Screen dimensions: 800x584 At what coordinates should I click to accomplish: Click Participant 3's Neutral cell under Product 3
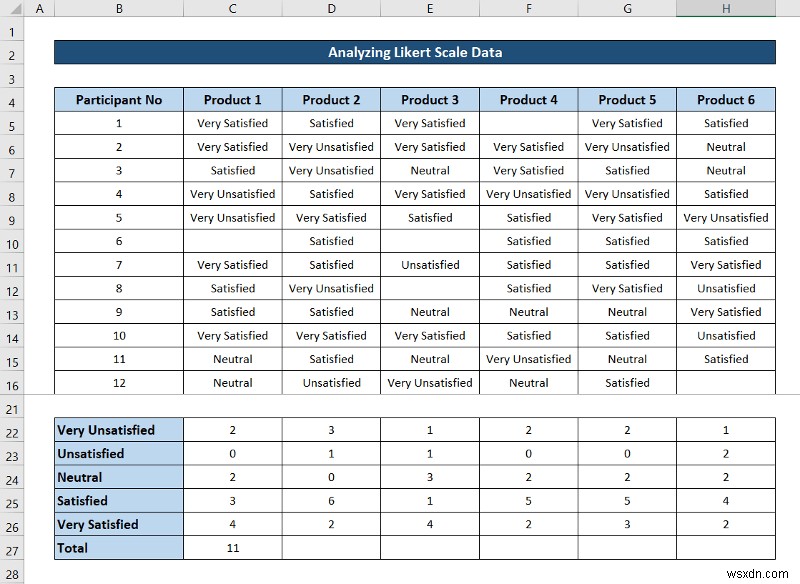[x=430, y=170]
